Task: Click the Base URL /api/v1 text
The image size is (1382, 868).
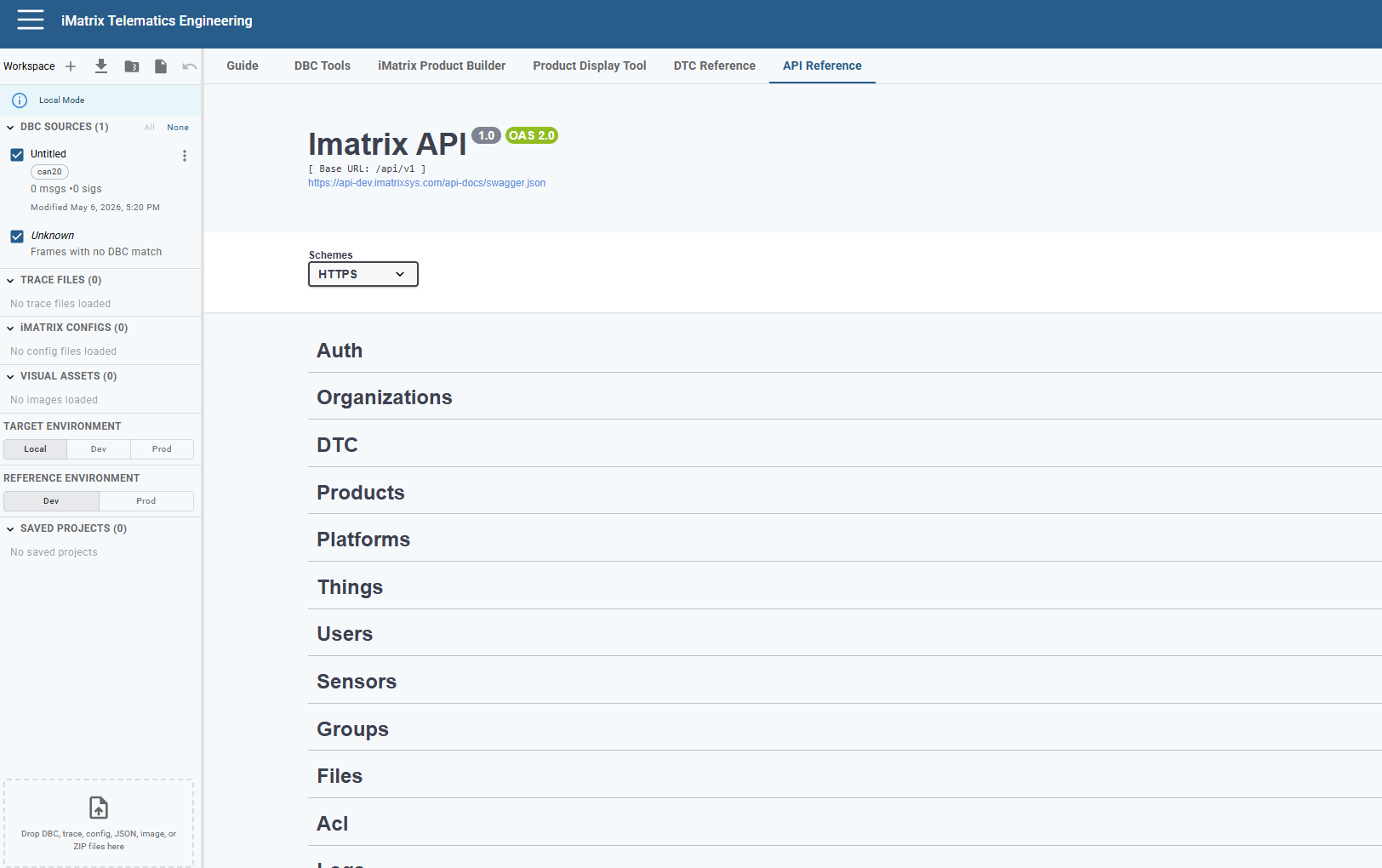Action: coord(367,168)
